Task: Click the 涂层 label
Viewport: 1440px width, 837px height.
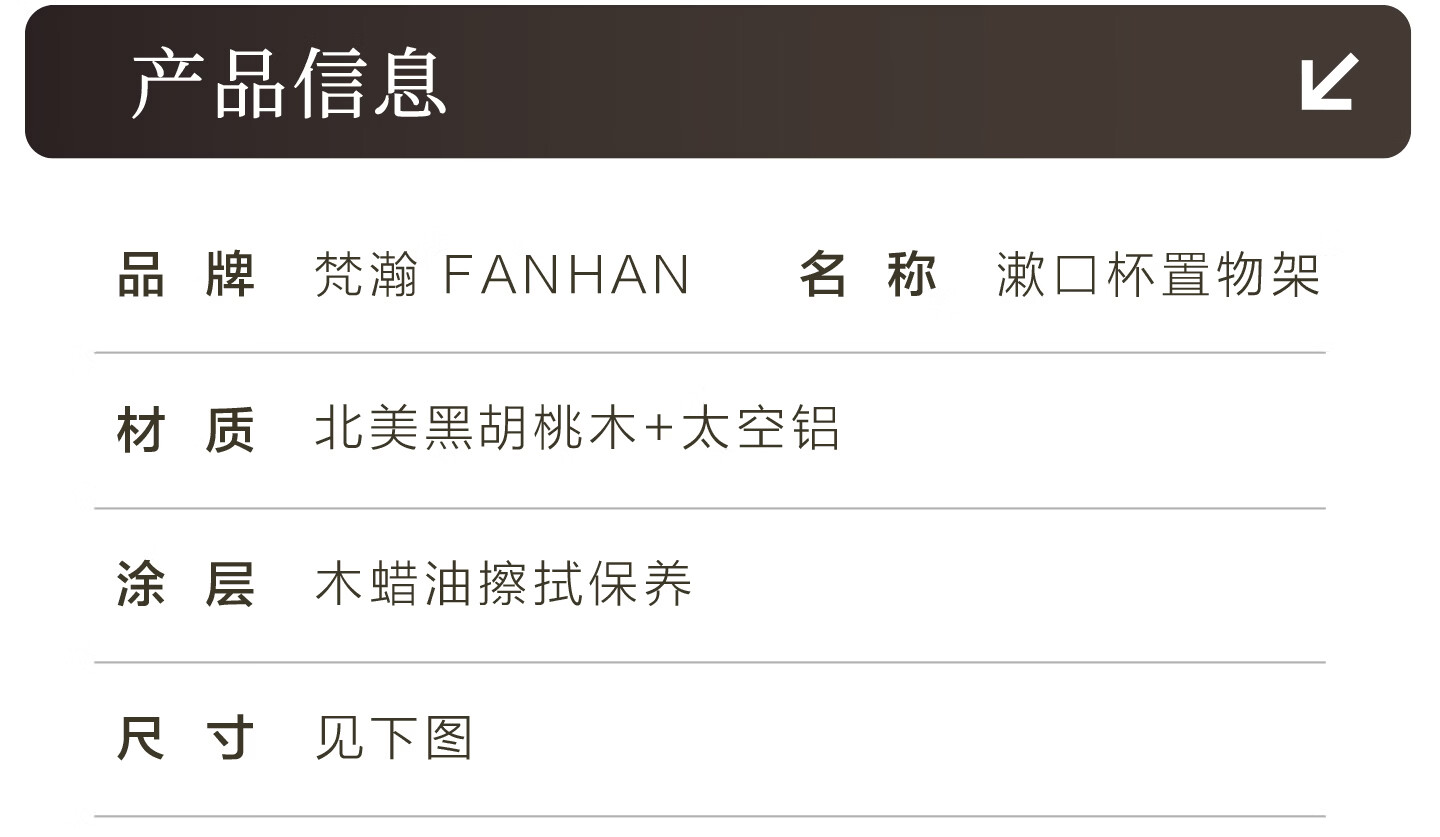Action: [x=186, y=584]
